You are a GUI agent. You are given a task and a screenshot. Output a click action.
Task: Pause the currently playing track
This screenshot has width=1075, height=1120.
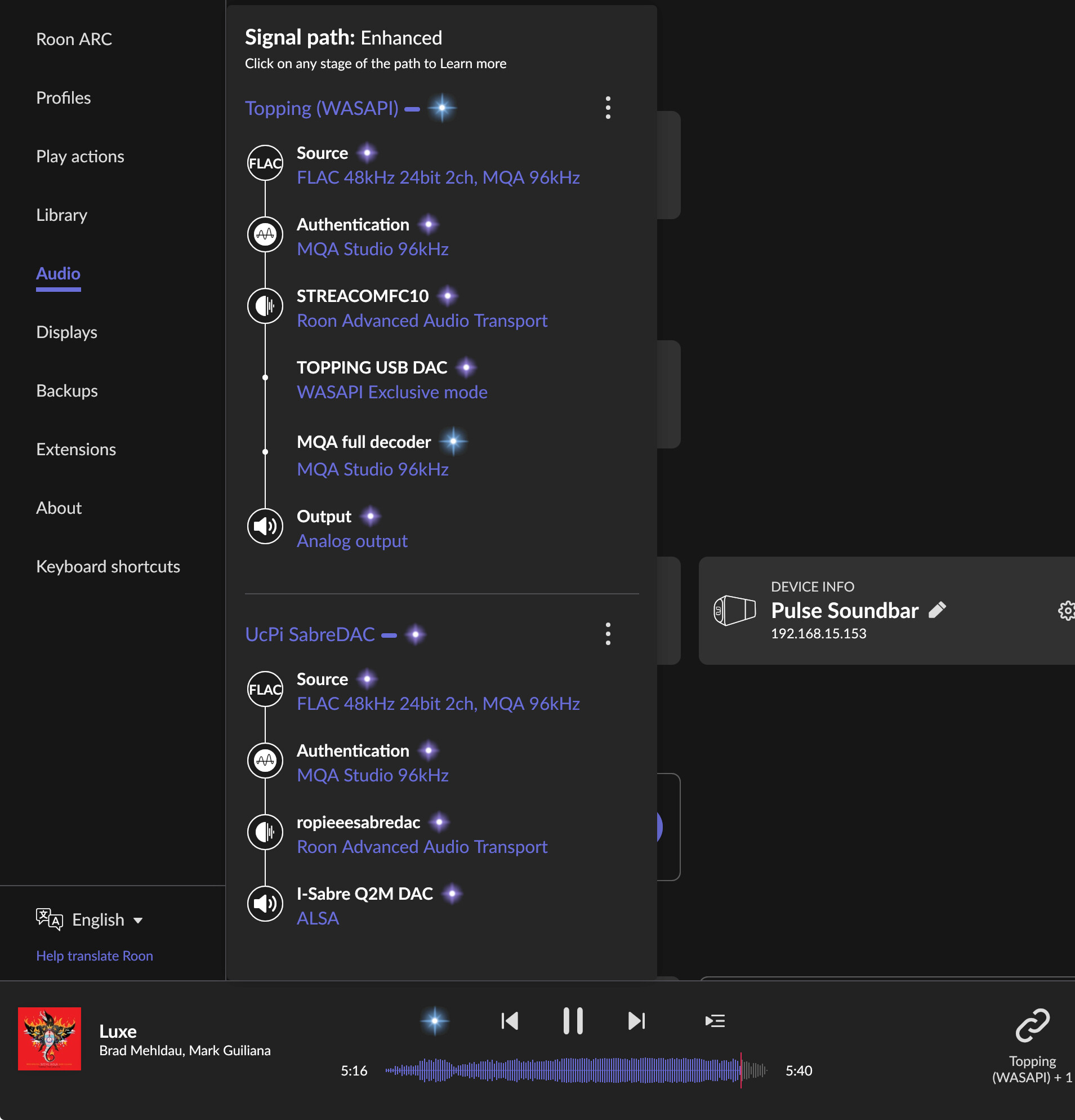click(x=573, y=1021)
